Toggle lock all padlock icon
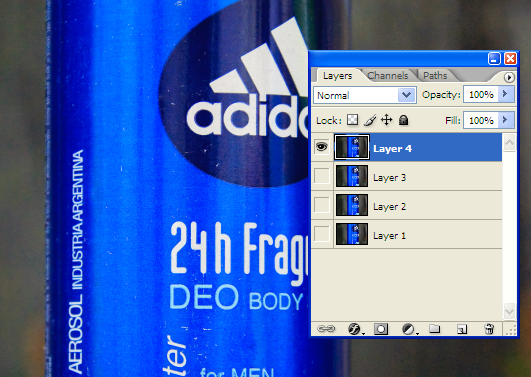531x377 pixels. pyautogui.click(x=403, y=120)
